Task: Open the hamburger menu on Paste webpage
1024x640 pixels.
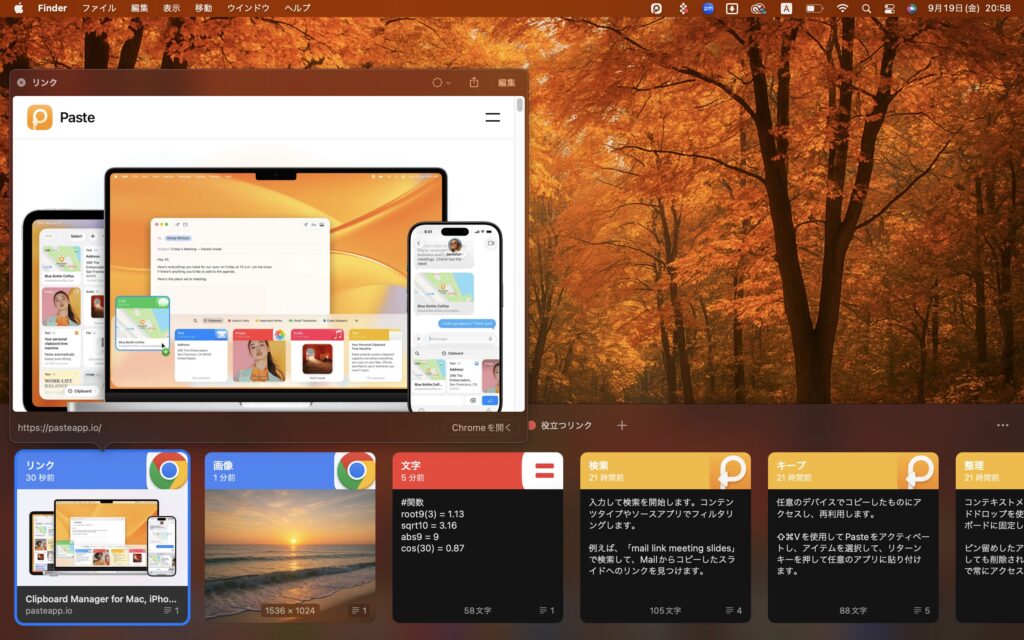Action: tap(492, 117)
